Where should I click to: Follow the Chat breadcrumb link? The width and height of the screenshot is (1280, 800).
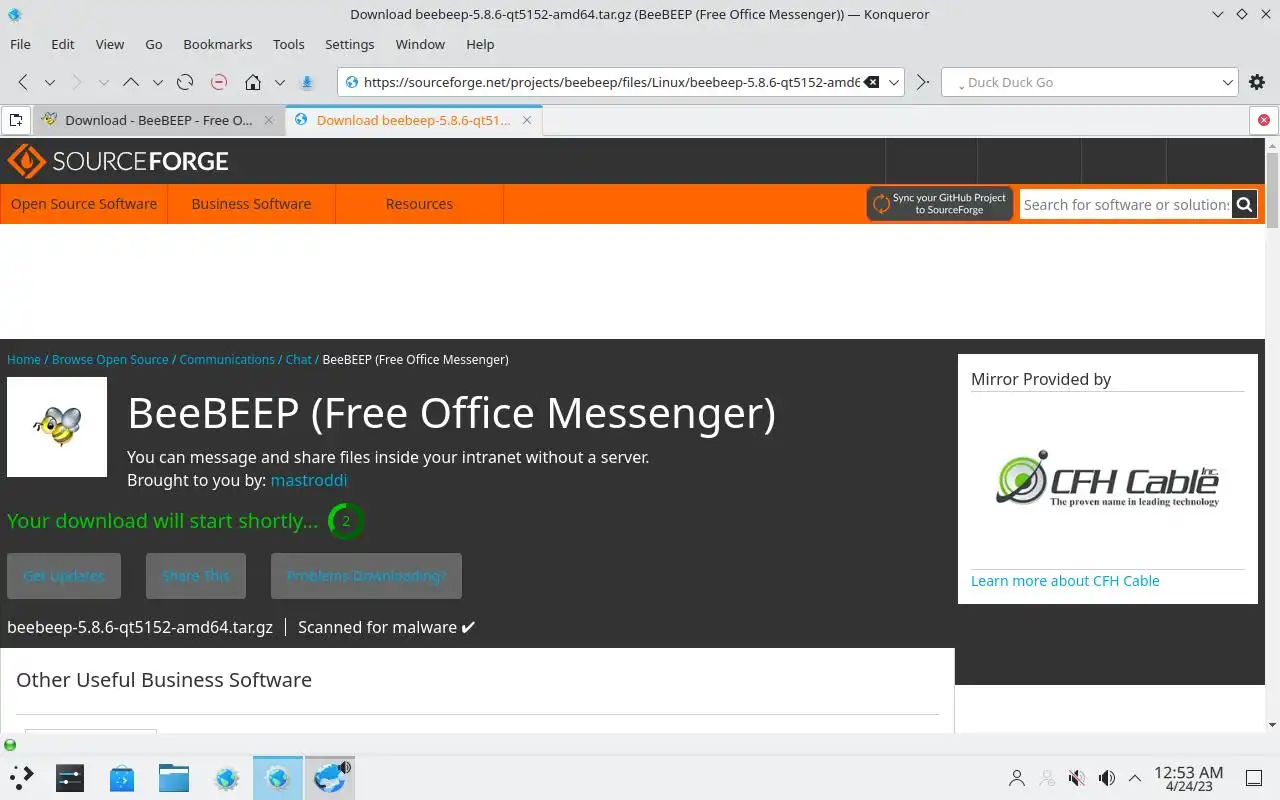299,359
